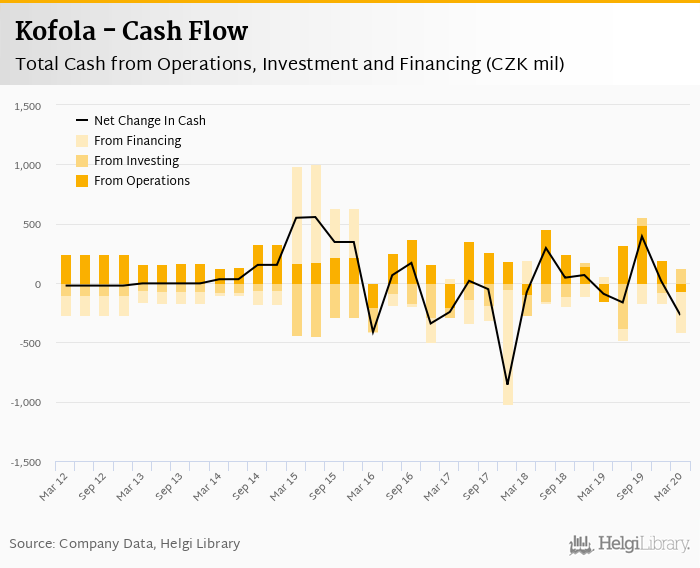Click the HelgiLibrary logo icon
The width and height of the screenshot is (700, 568).
(x=582, y=544)
